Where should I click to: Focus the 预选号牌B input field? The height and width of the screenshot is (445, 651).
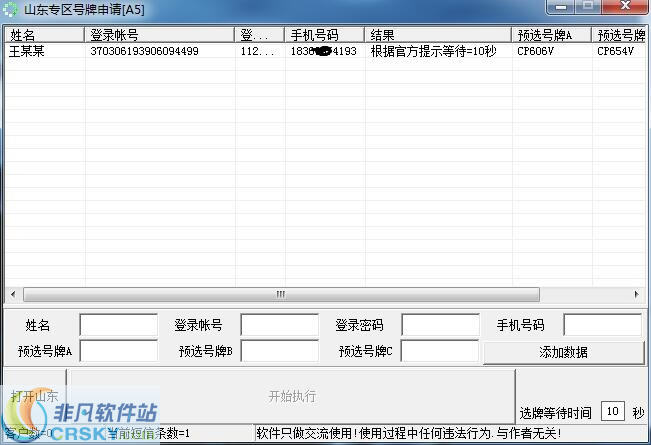pos(279,351)
